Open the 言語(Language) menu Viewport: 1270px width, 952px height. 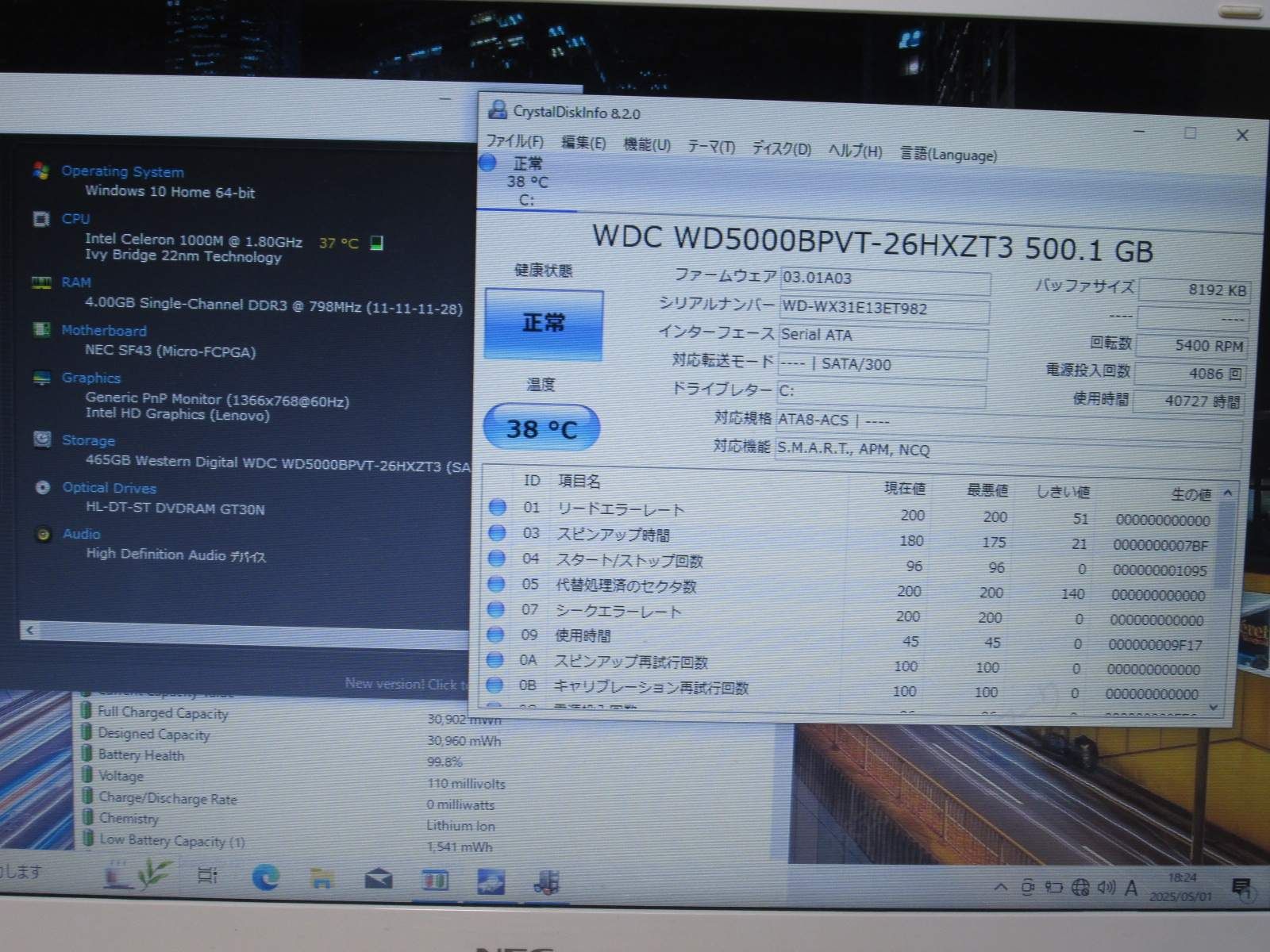[949, 155]
